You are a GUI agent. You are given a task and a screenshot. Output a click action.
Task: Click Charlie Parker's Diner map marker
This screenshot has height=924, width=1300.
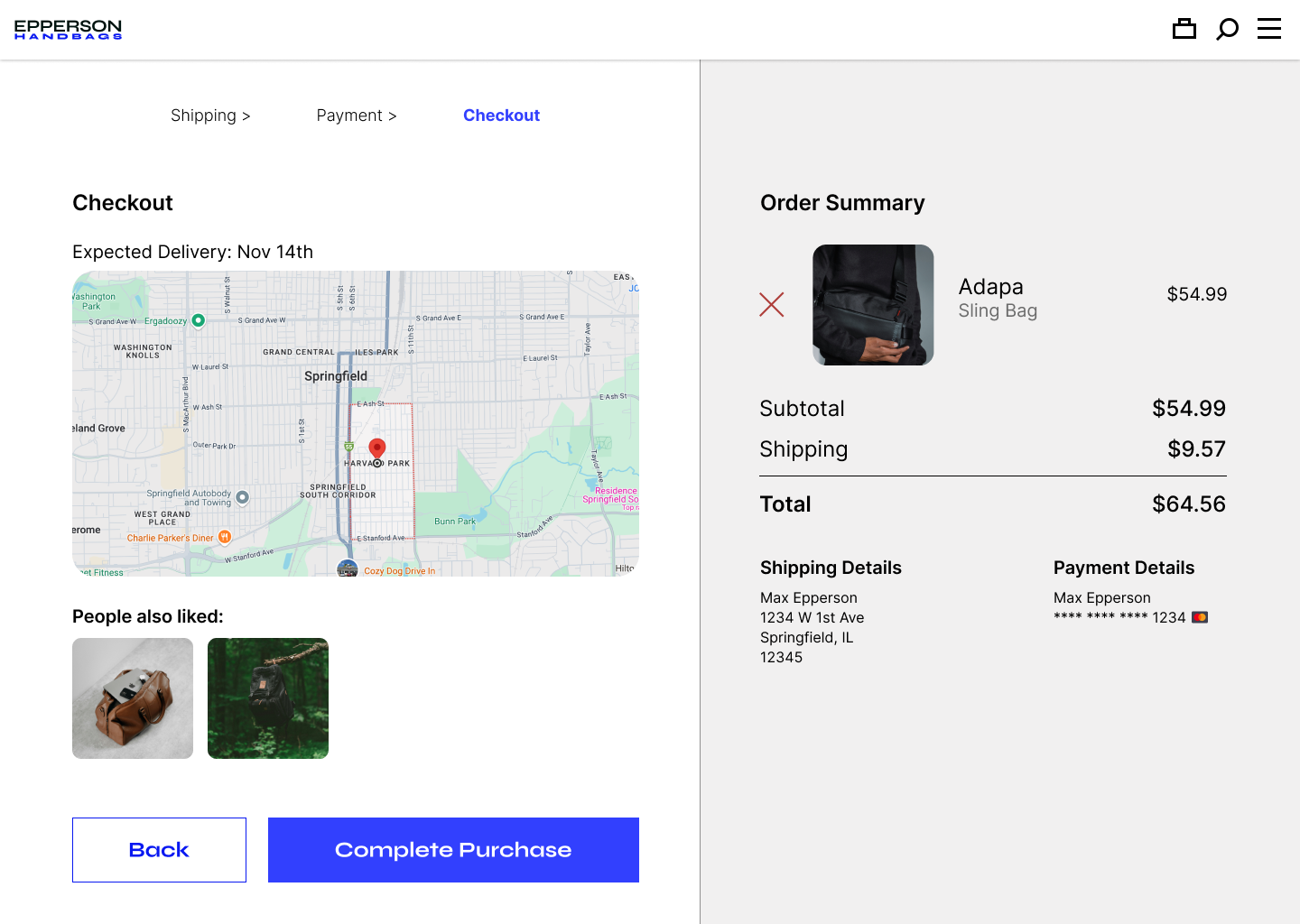(225, 537)
